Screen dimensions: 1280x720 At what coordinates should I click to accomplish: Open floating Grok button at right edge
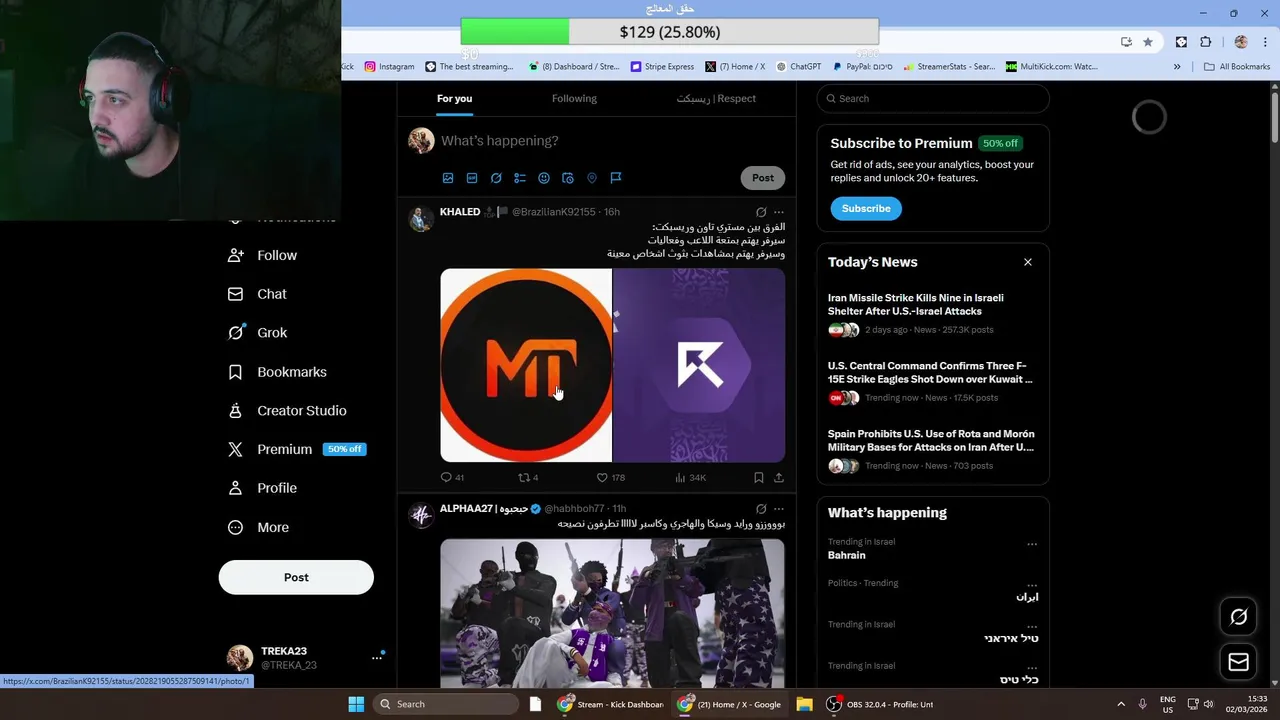click(x=1238, y=617)
